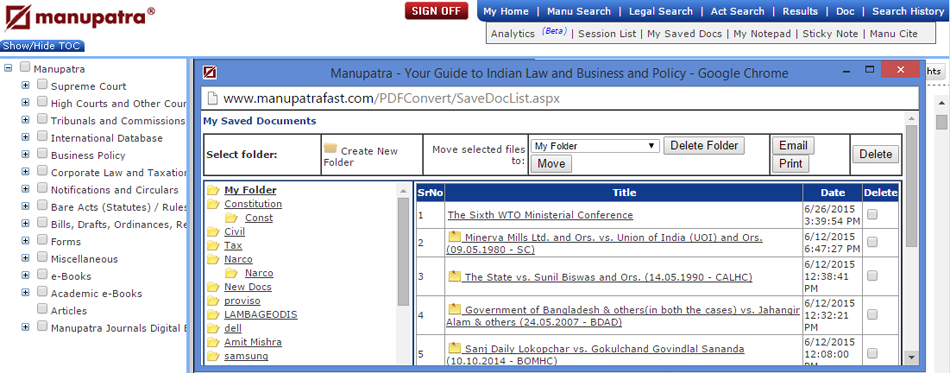Tick the Delete checkbox for the WTO Ministerial Conference row

point(872,214)
